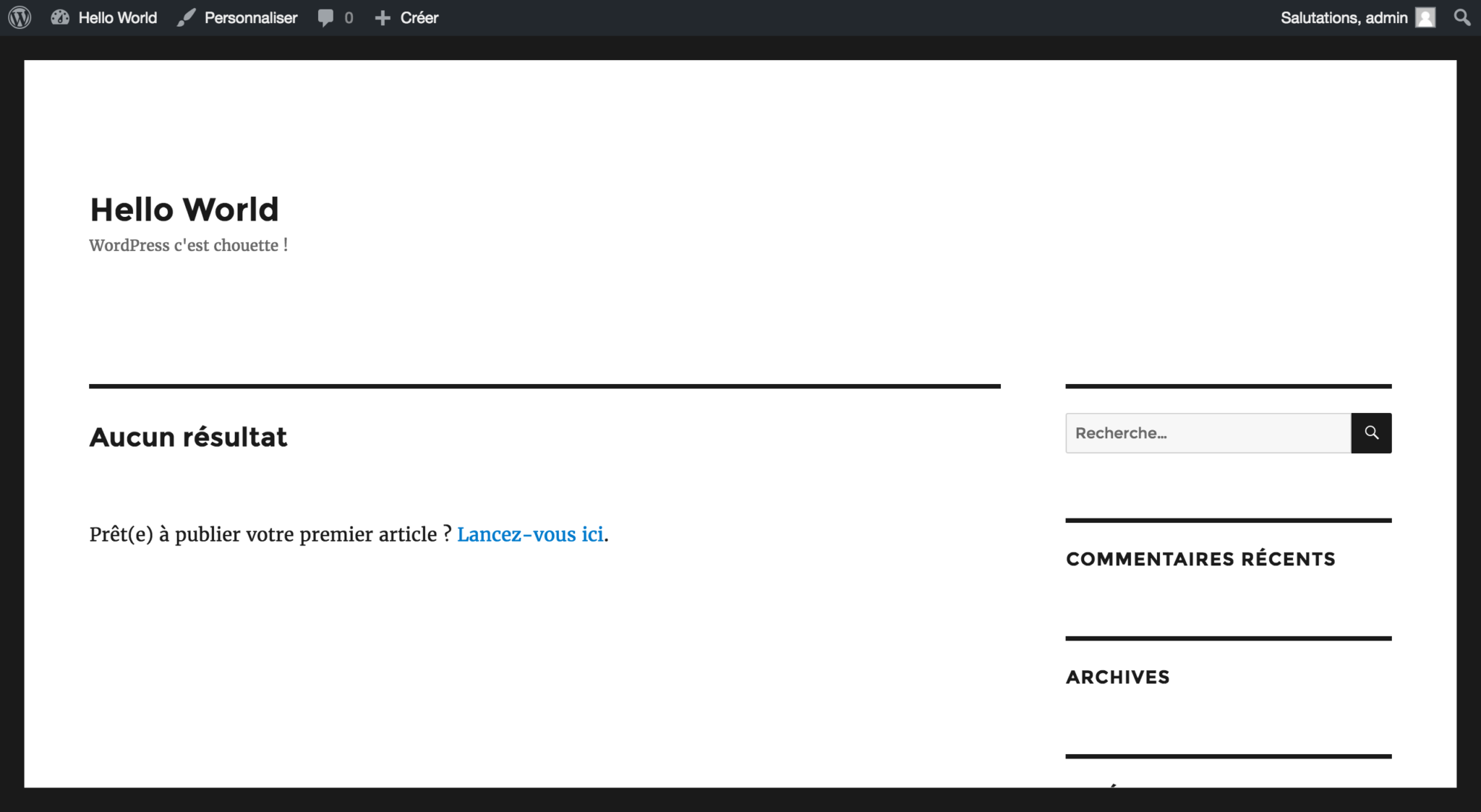
Task: Select Personnaliser in the admin bar
Action: 250,17
